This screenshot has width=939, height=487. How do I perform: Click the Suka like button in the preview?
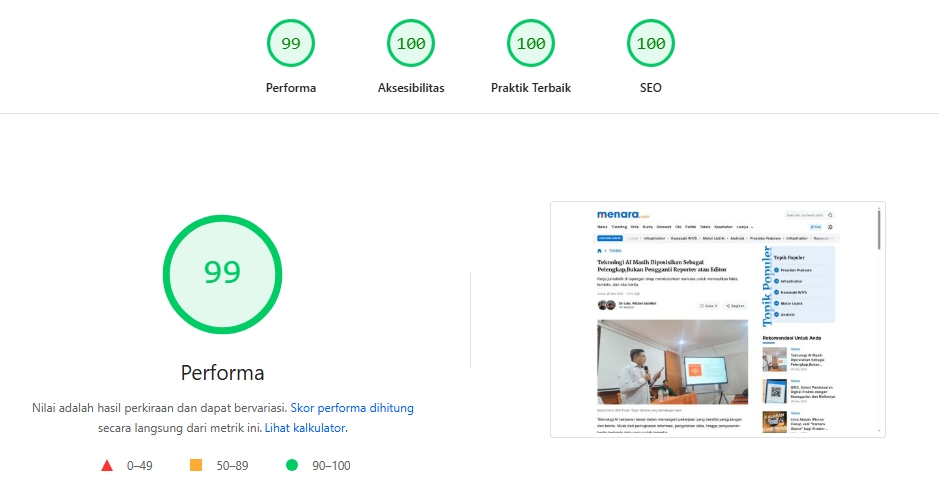707,305
